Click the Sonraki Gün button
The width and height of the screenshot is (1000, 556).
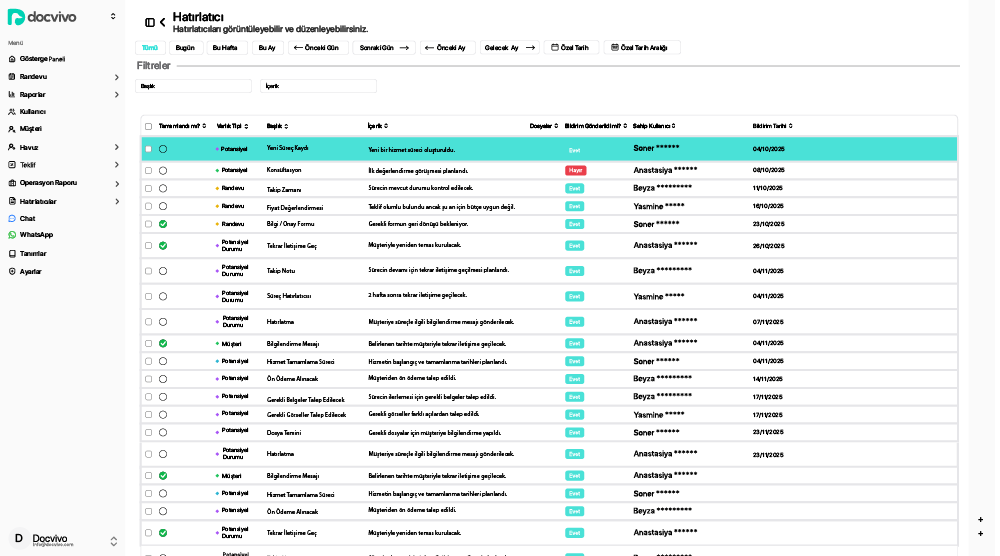tap(382, 47)
